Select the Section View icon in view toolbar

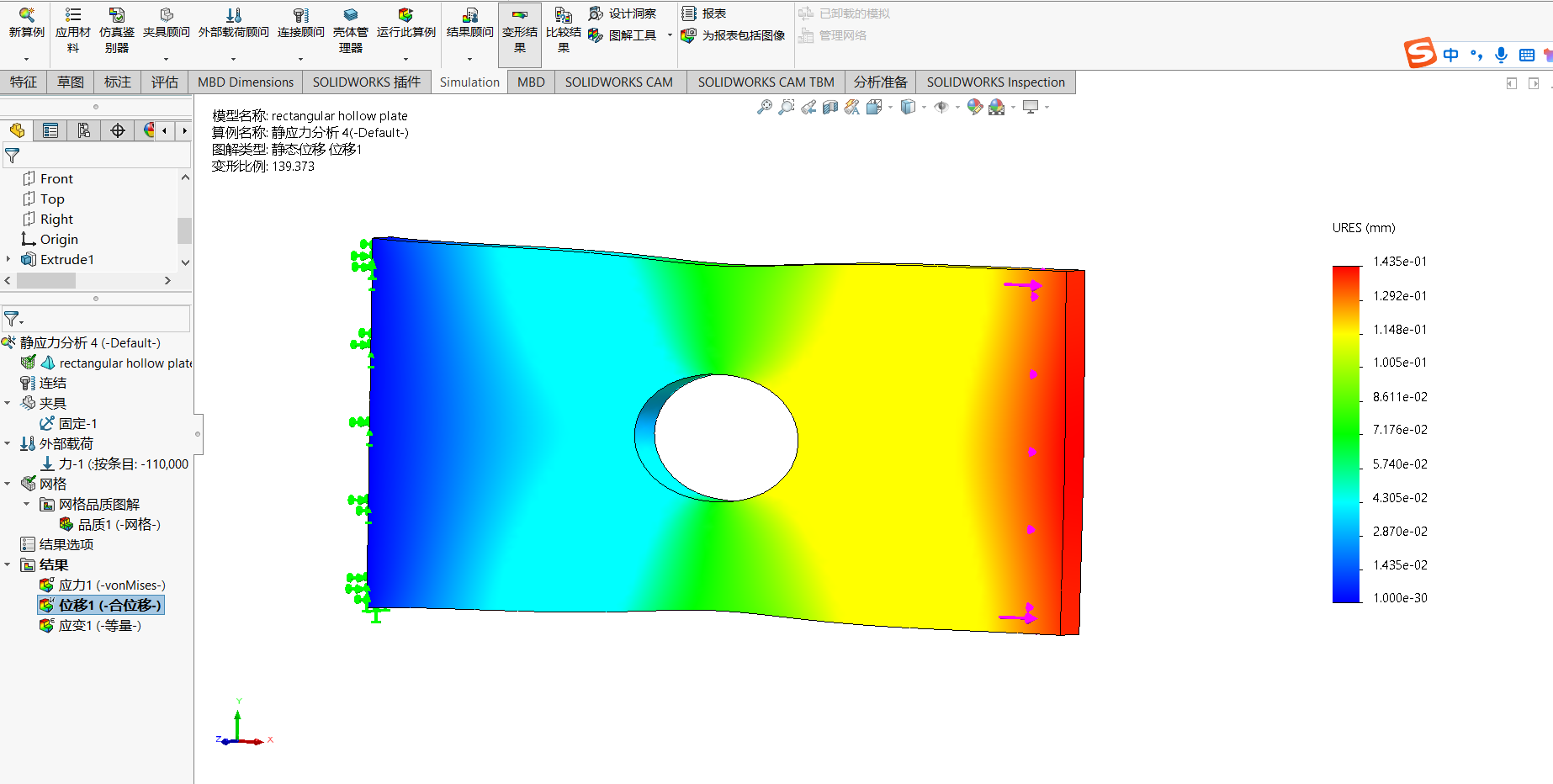(x=830, y=107)
